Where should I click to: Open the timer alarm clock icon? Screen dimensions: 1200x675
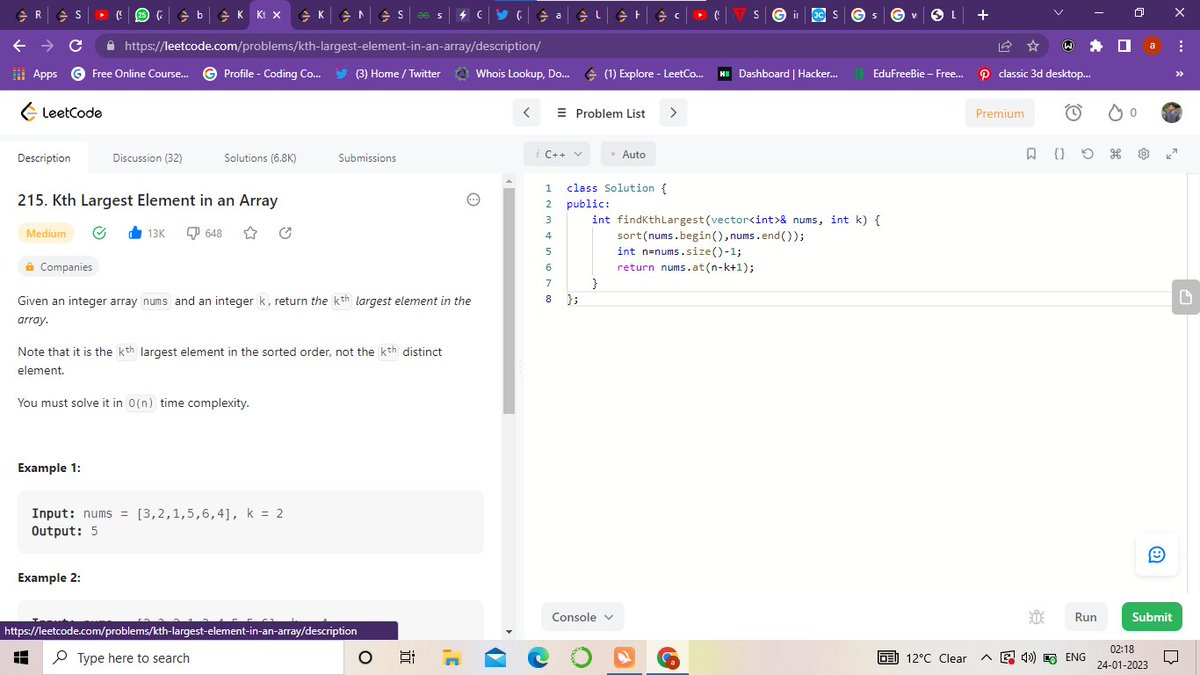click(x=1073, y=113)
